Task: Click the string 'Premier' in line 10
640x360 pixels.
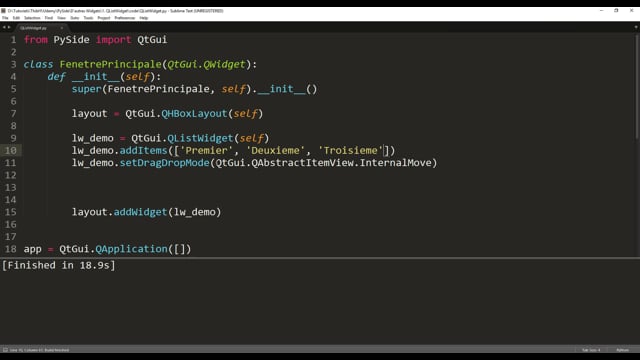Action: (206, 151)
